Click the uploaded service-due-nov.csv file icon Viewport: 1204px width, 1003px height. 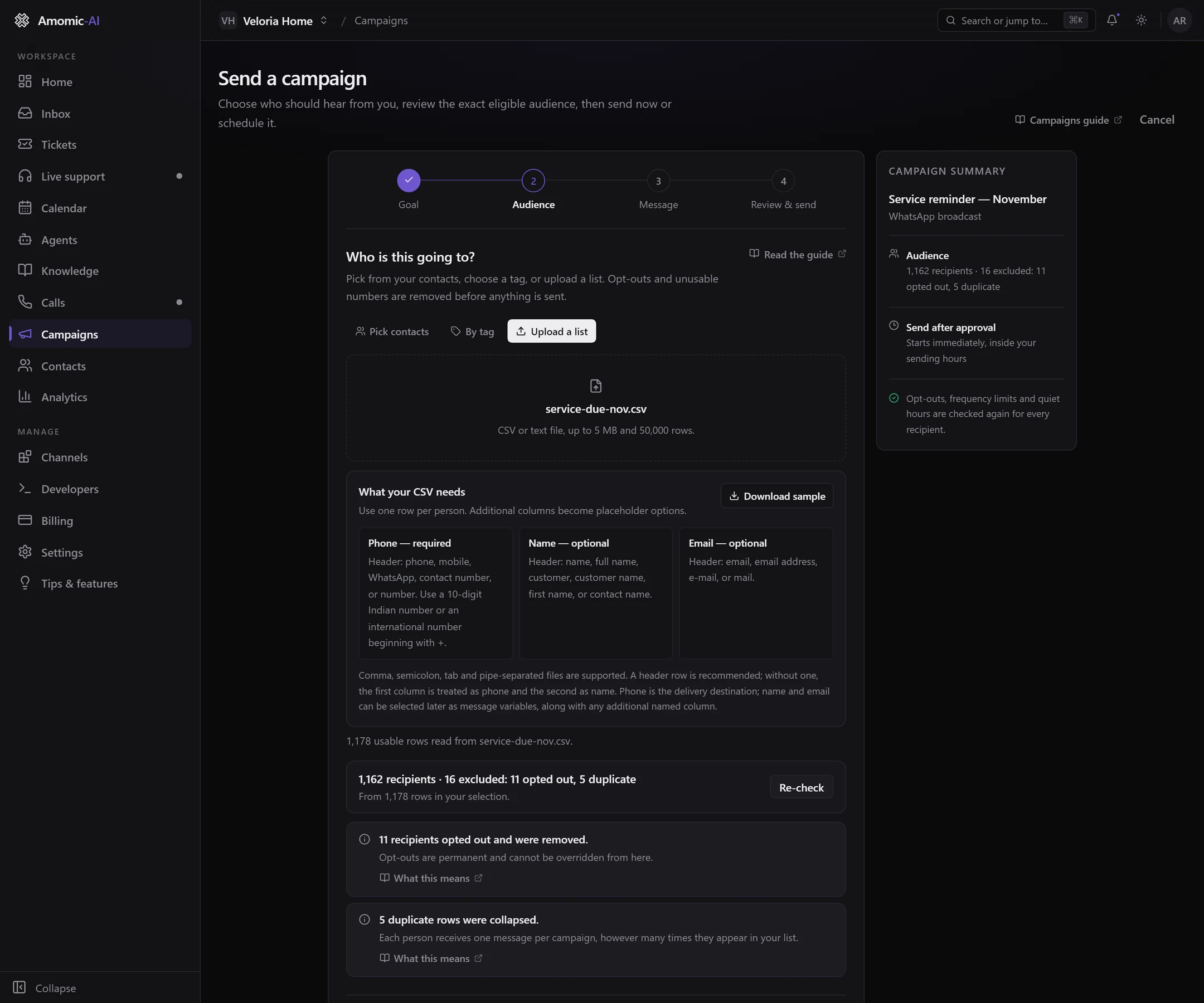coord(596,386)
